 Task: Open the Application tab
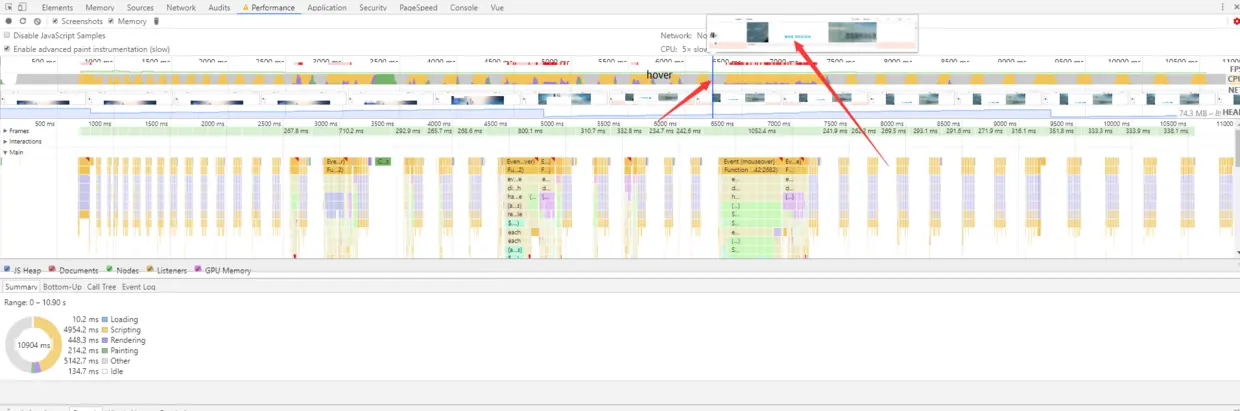(x=327, y=7)
